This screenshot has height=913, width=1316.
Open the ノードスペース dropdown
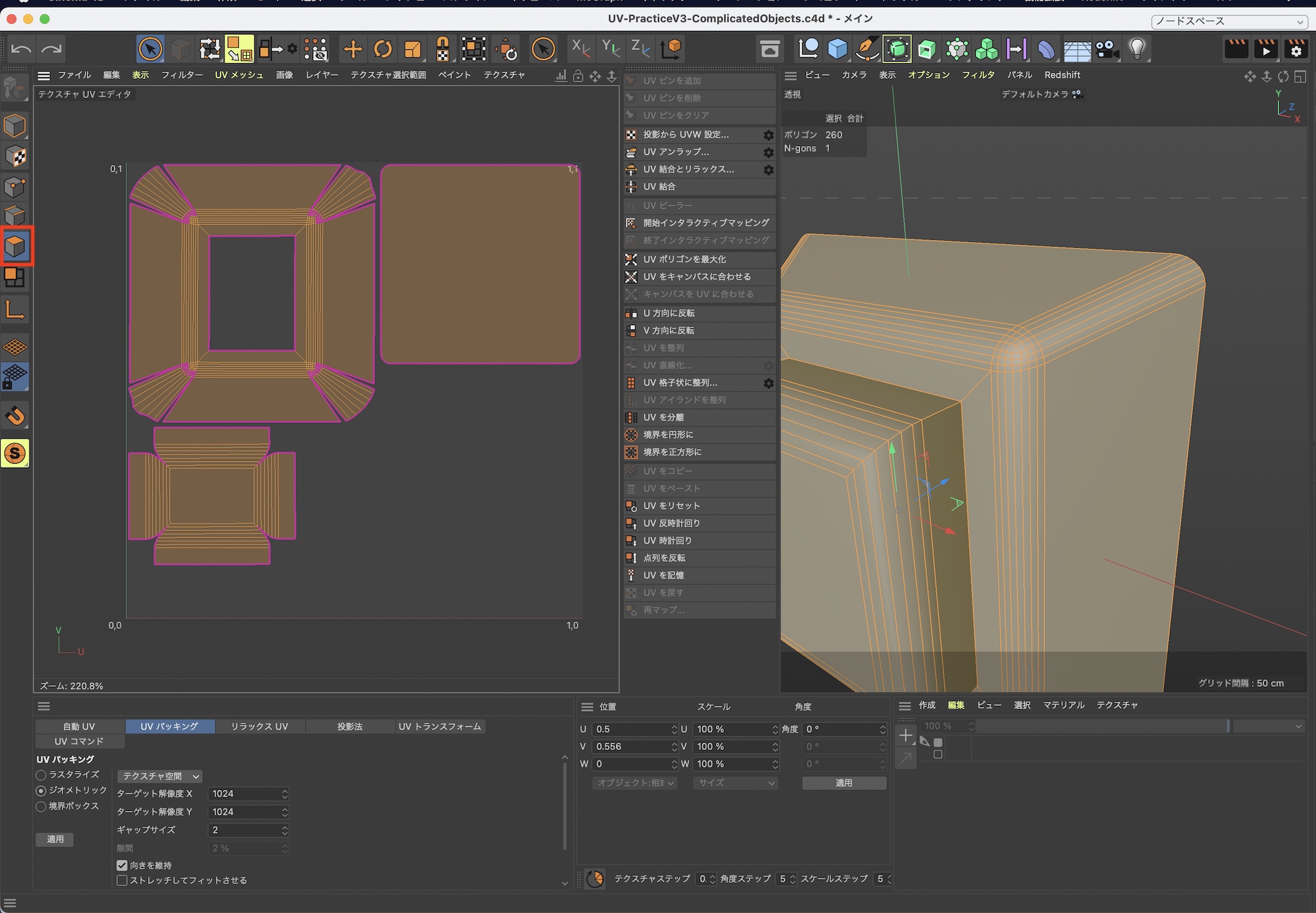[1228, 21]
